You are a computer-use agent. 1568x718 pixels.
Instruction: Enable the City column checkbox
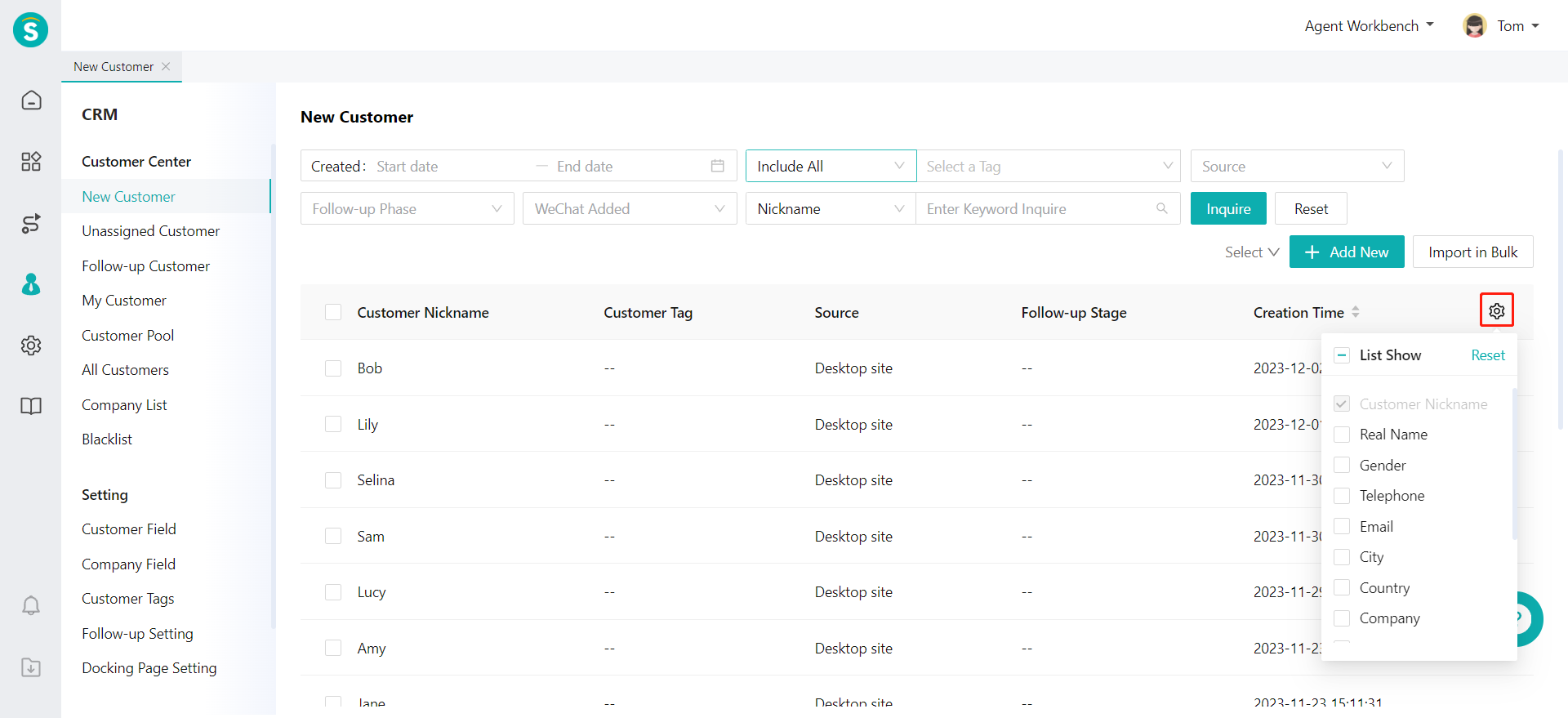[1342, 557]
